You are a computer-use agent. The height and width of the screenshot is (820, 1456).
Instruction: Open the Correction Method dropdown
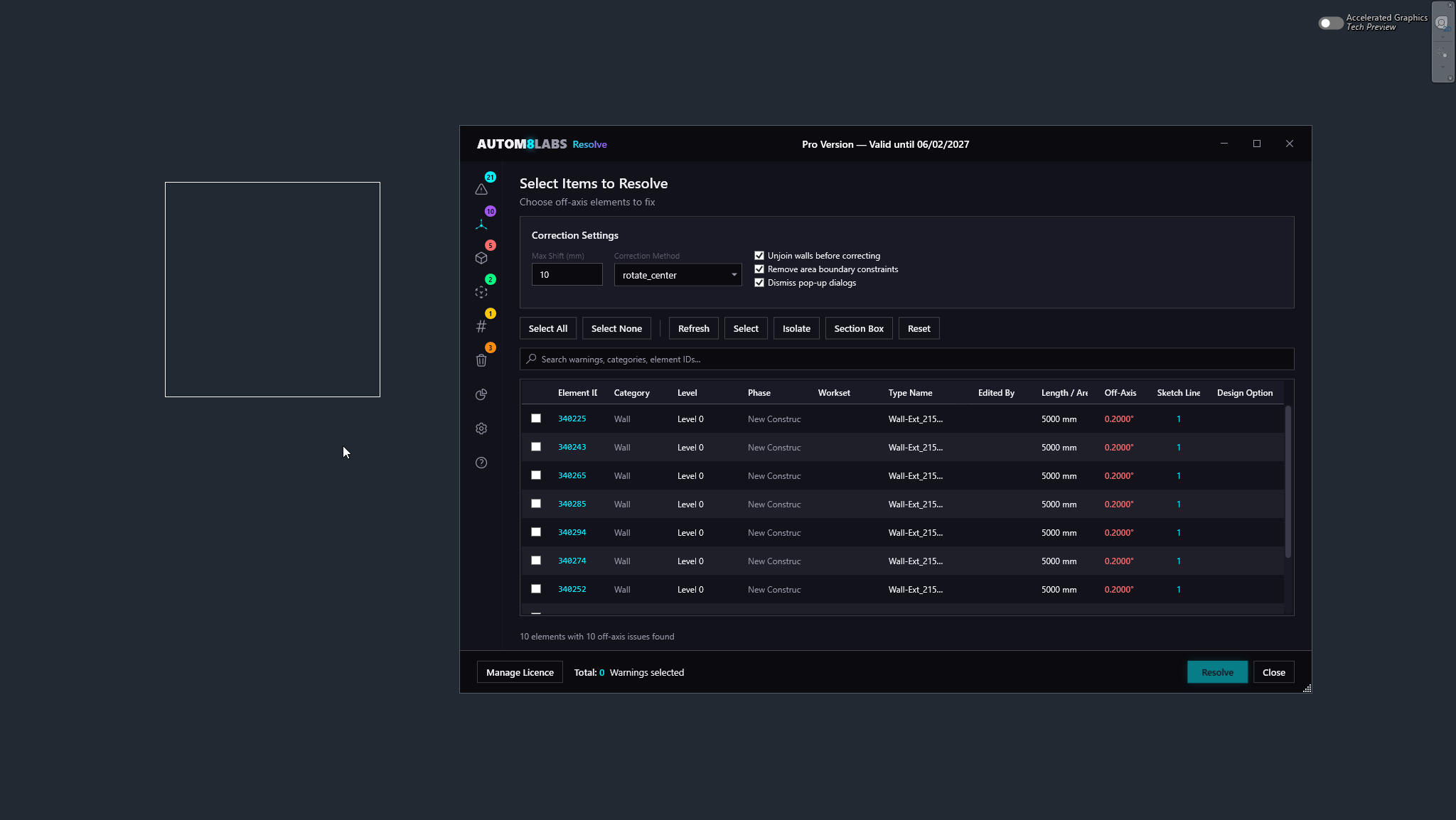tap(677, 275)
